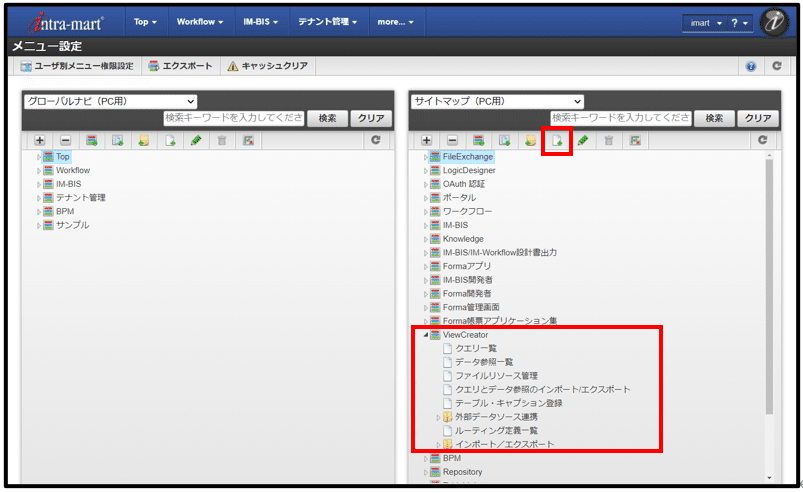
Task: Open the more... navigation menu
Action: pos(395,22)
